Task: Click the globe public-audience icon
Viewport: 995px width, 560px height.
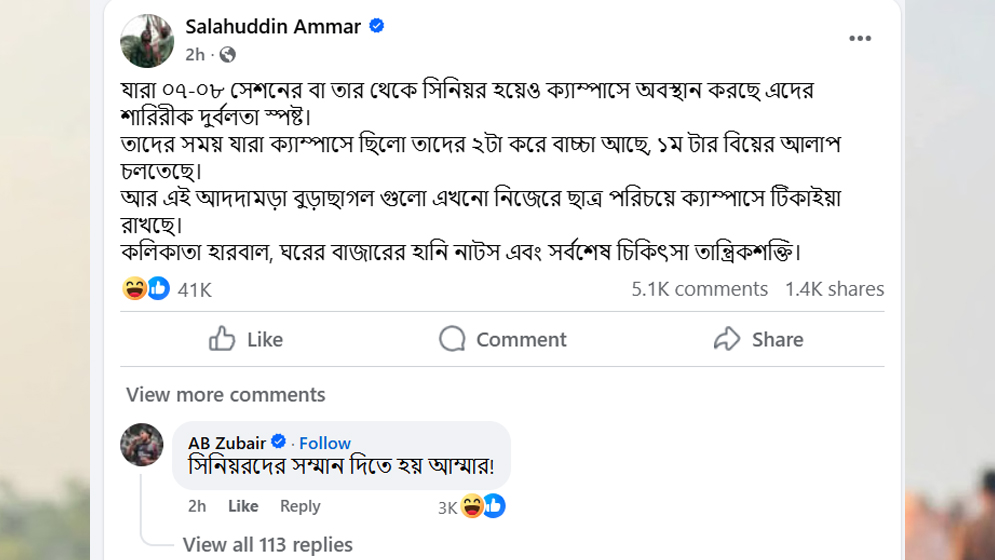Action: click(228, 54)
